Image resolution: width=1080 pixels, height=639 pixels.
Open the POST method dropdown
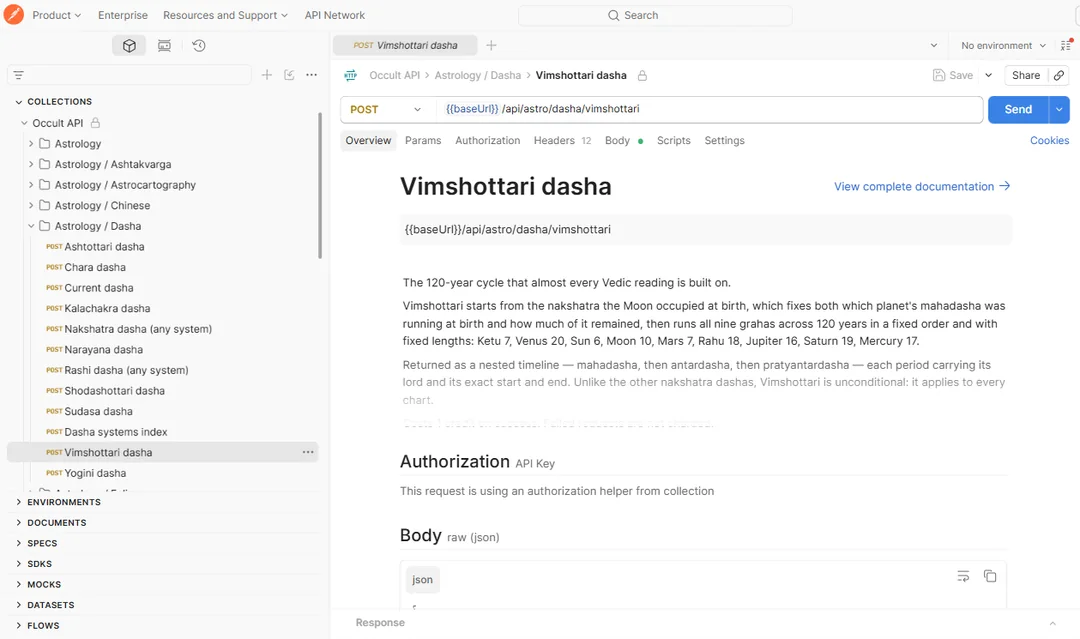tap(386, 109)
